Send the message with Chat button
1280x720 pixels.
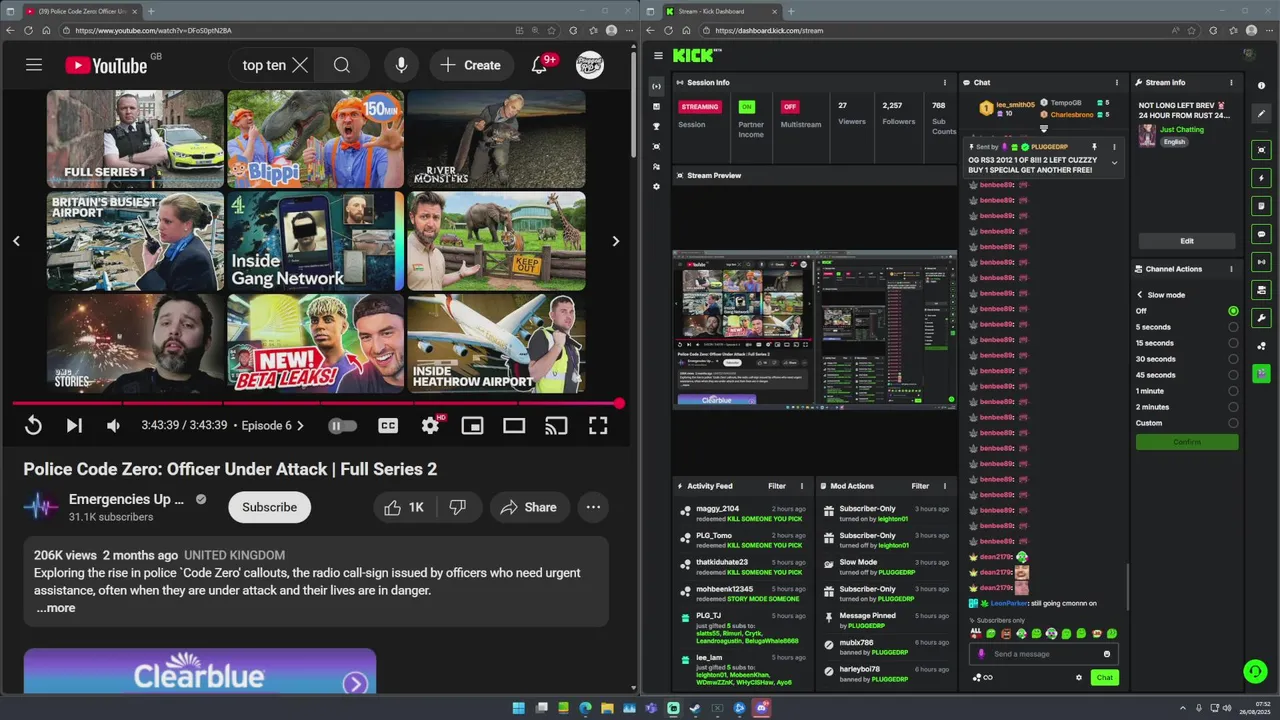[x=1104, y=678]
